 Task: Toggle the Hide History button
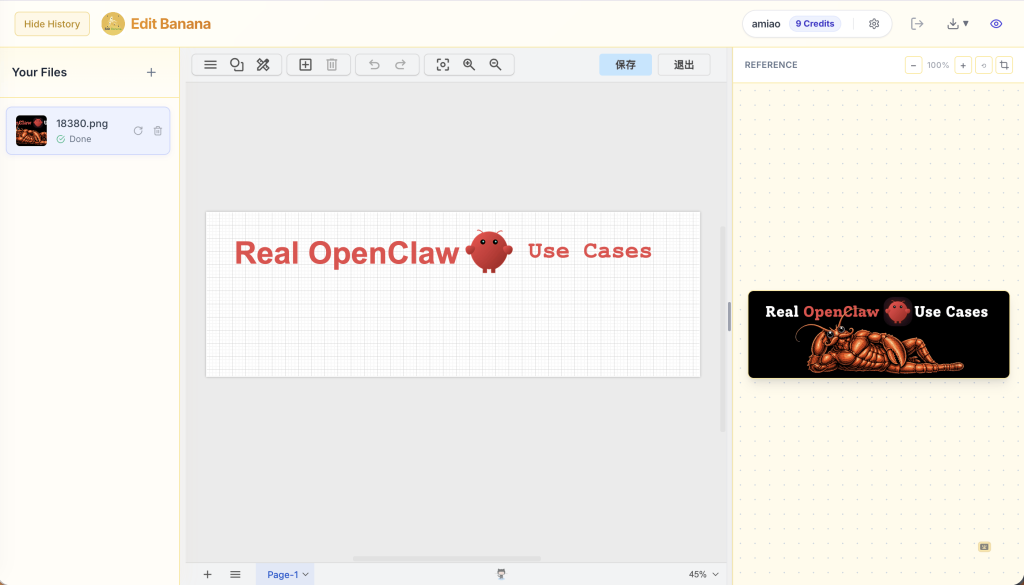tap(52, 24)
